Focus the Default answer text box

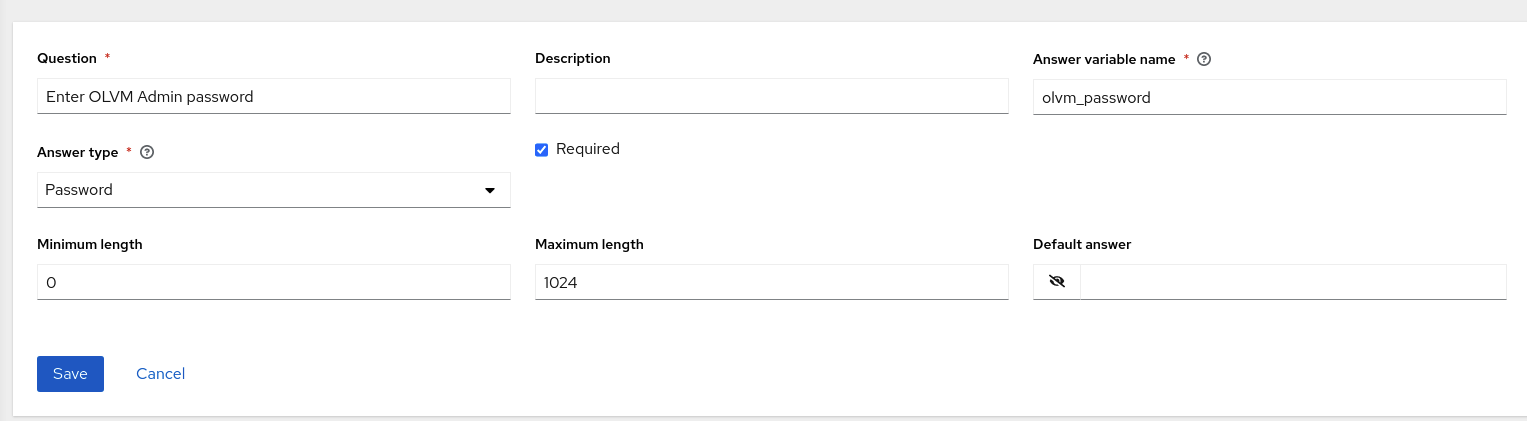click(x=1294, y=282)
